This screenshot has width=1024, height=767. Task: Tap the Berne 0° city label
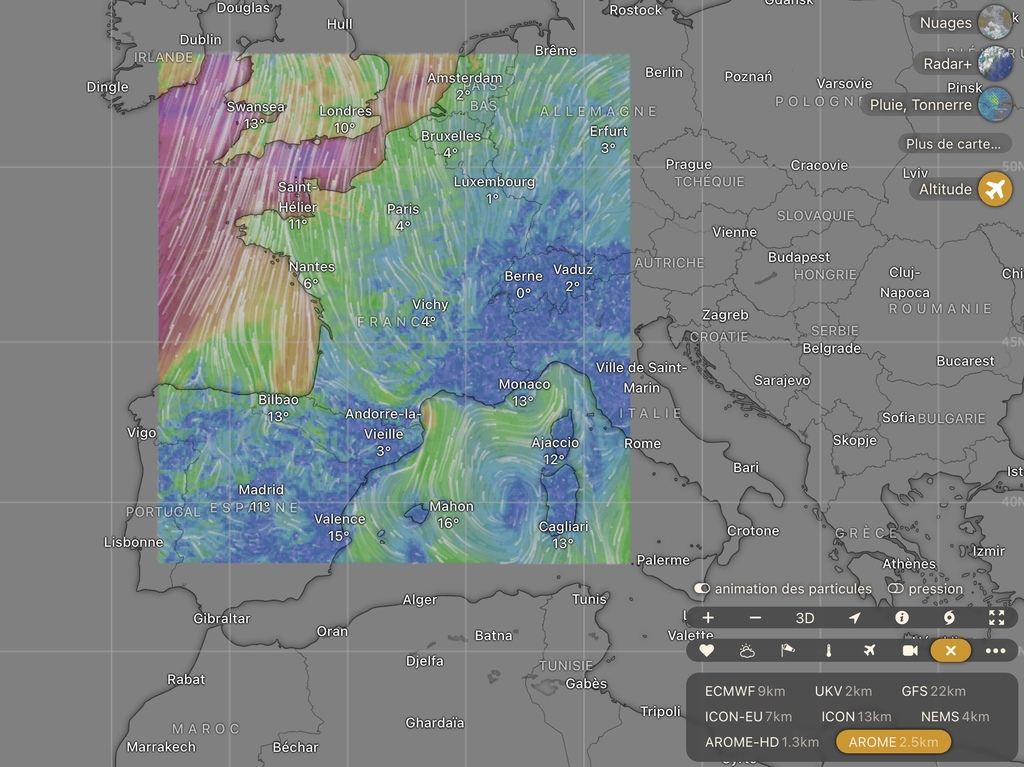pos(523,284)
